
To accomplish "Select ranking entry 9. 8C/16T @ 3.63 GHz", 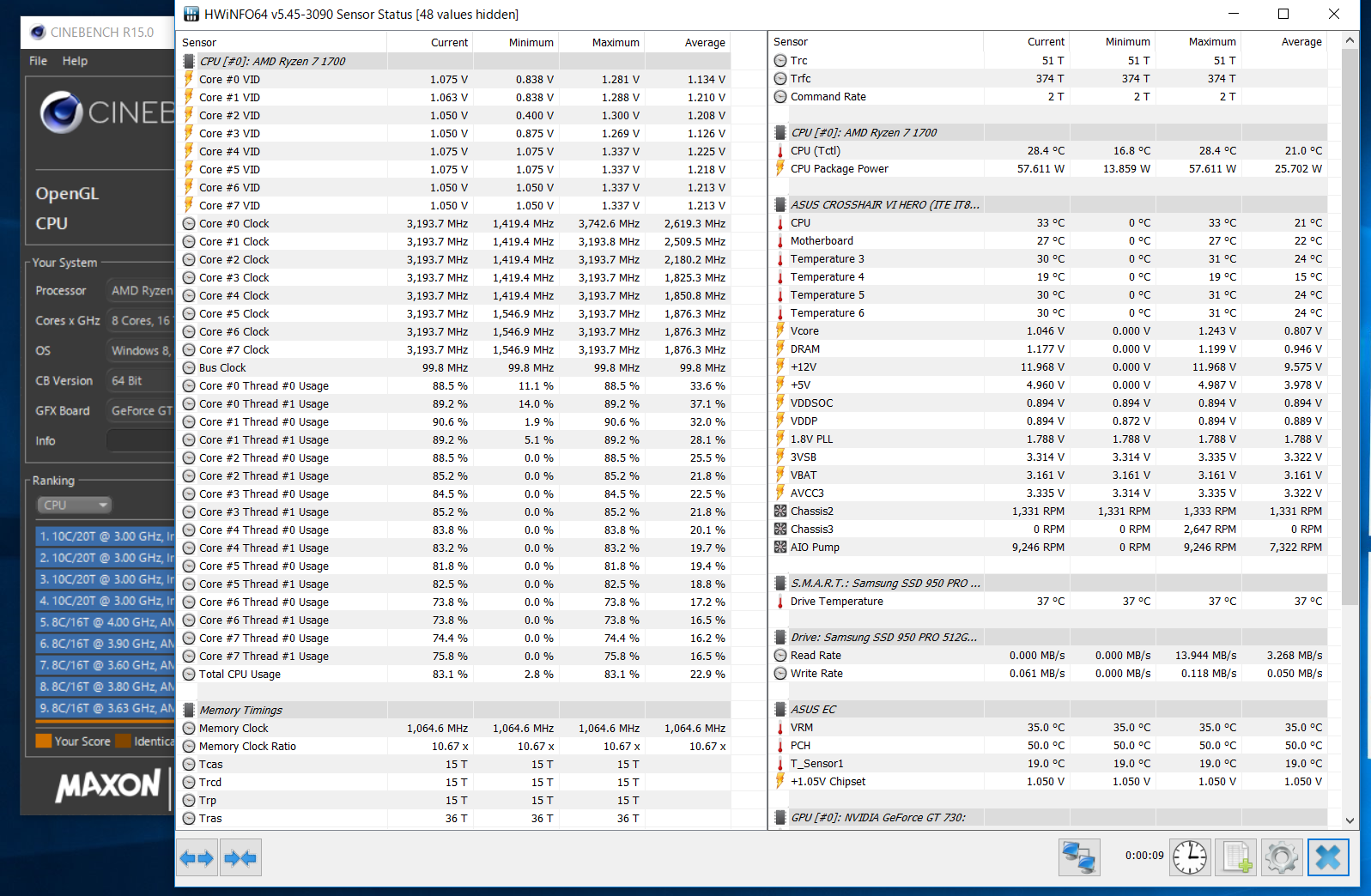I will point(105,708).
